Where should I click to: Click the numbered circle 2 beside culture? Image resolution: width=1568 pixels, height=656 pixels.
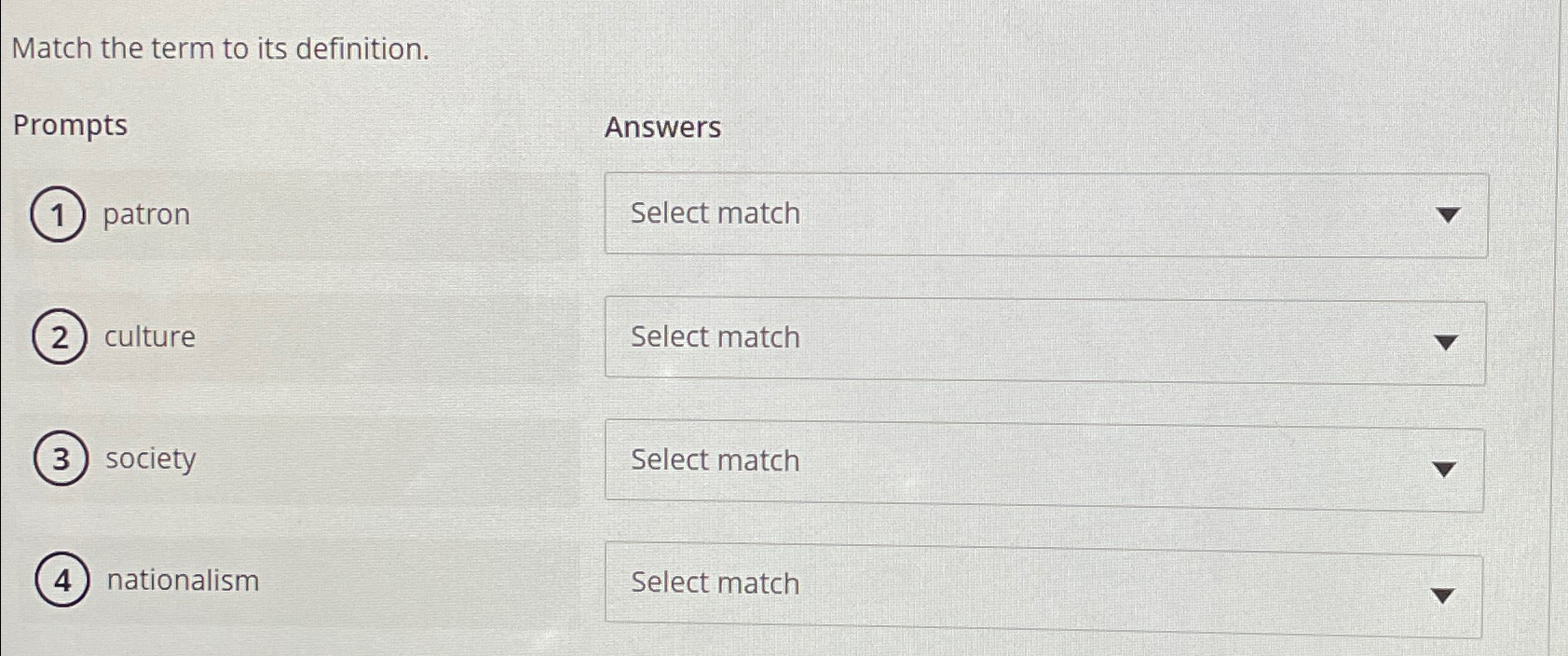[59, 338]
